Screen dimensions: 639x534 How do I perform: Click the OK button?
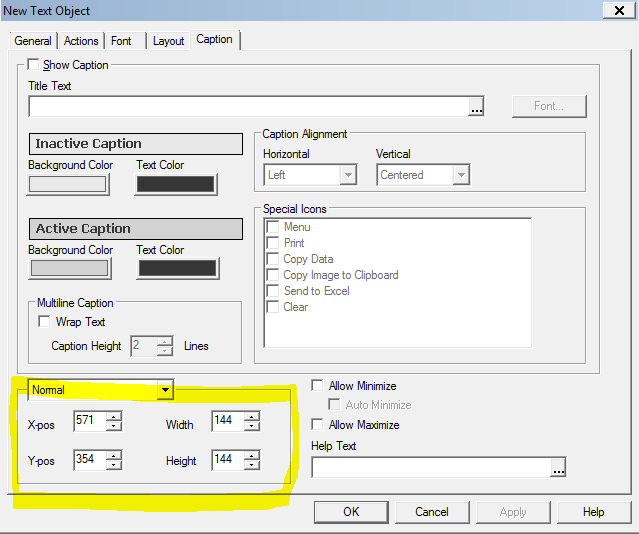351,512
